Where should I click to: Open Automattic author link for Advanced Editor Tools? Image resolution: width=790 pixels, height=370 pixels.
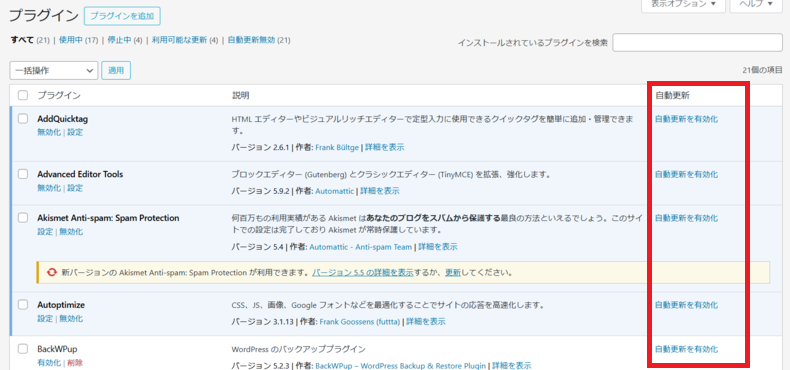[335, 192]
